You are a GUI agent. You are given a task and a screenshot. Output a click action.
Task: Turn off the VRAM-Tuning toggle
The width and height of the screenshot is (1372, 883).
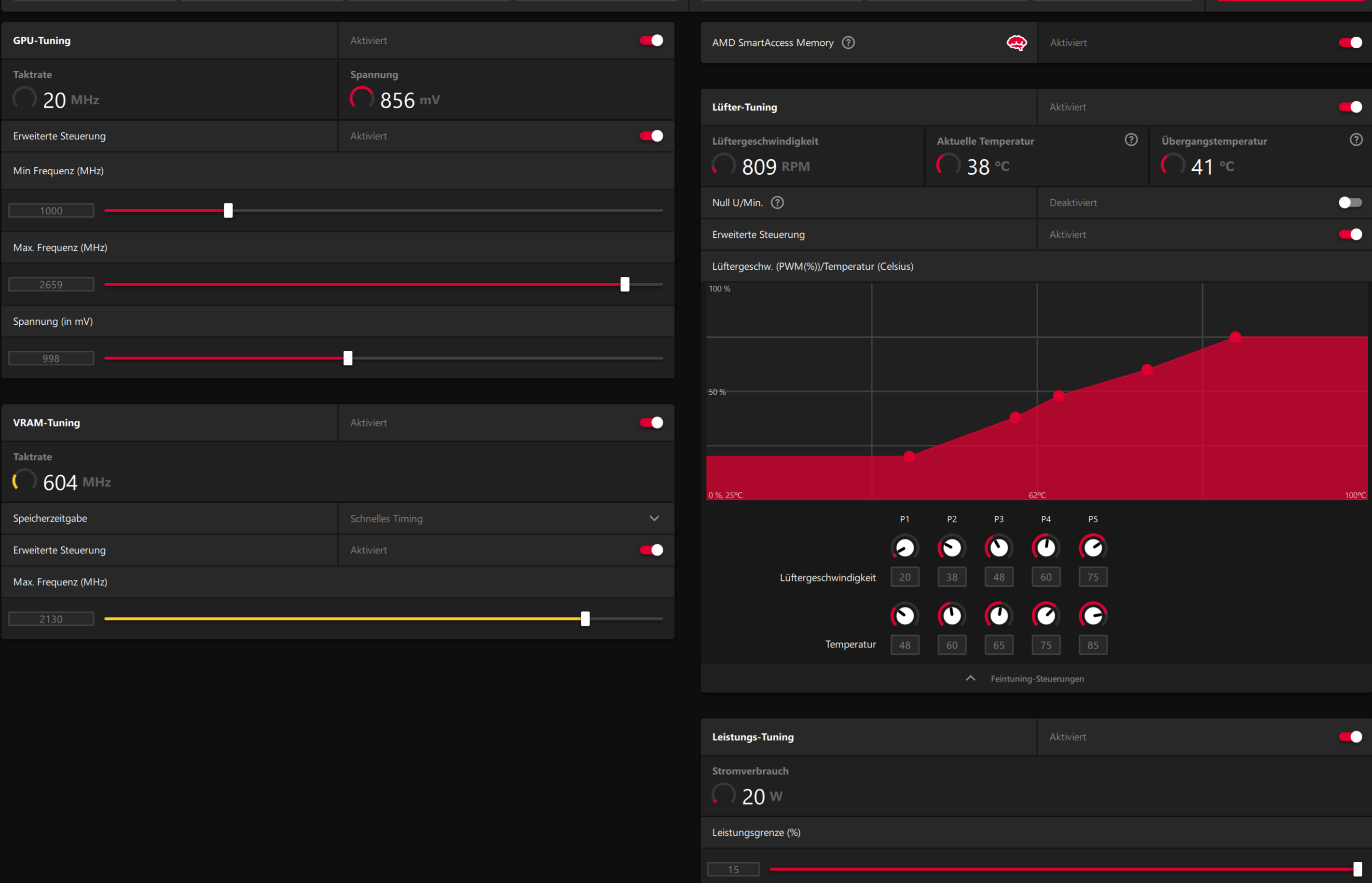(x=650, y=423)
